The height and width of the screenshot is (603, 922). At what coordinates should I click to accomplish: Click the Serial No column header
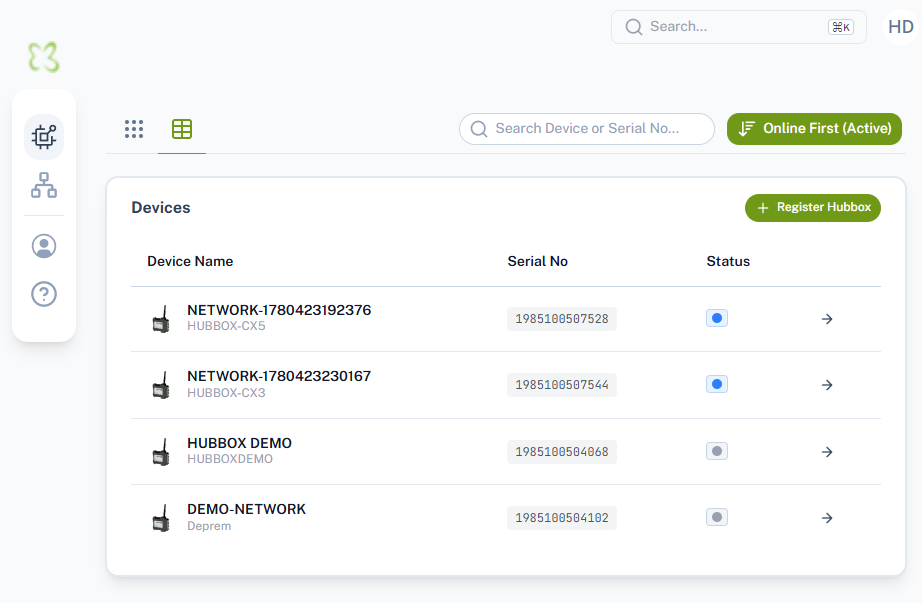(537, 261)
